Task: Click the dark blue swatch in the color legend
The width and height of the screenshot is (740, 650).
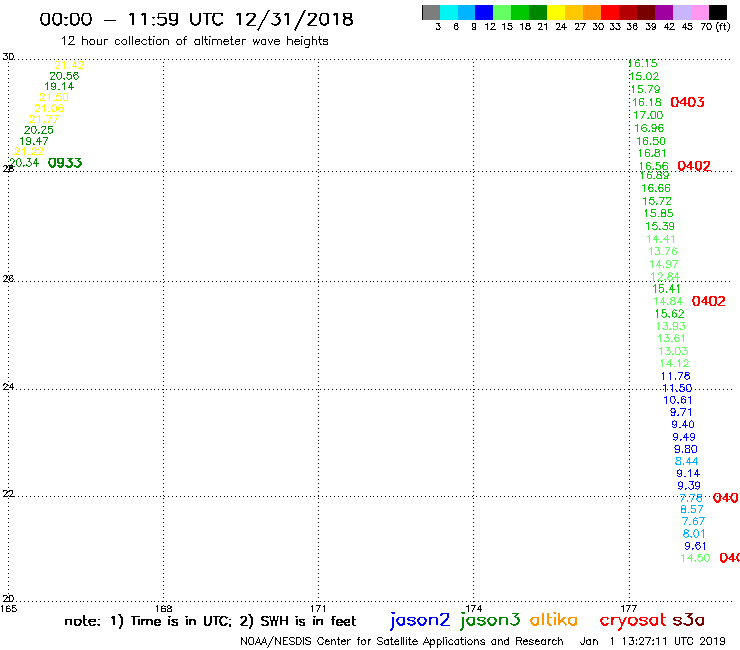Action: 485,12
